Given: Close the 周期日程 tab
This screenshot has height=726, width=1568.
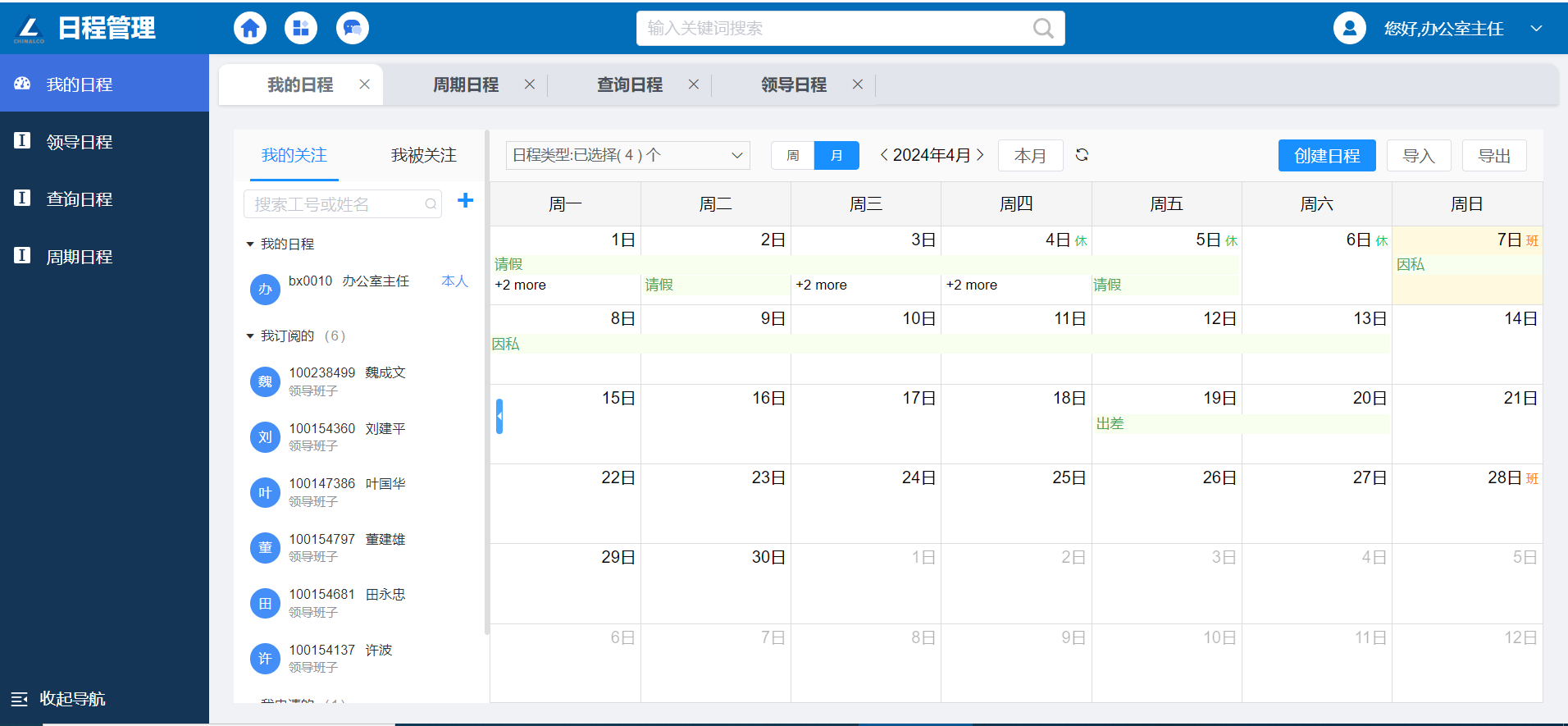Looking at the screenshot, I should click(530, 84).
